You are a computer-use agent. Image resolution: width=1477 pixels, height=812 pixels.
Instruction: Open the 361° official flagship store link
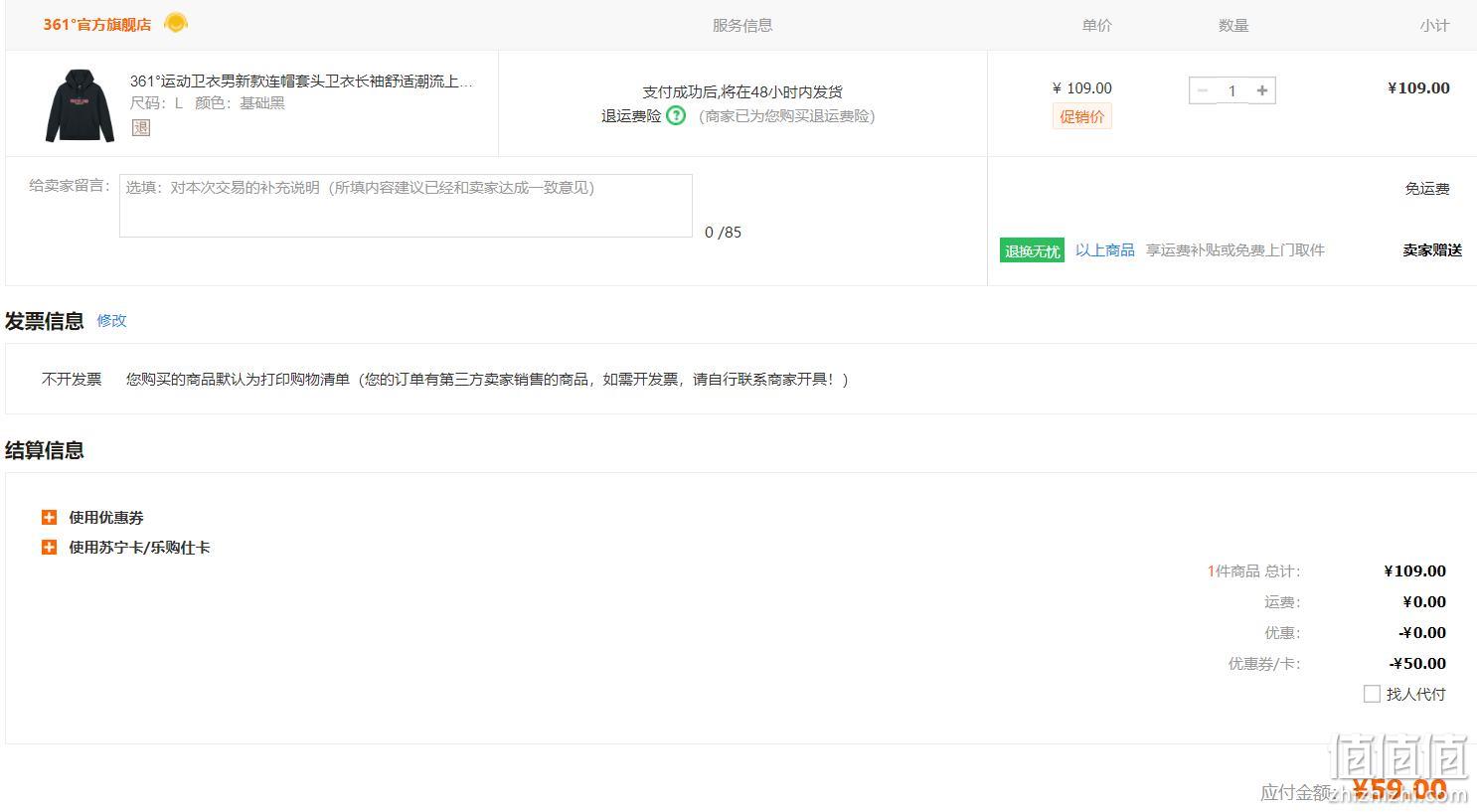(x=97, y=24)
